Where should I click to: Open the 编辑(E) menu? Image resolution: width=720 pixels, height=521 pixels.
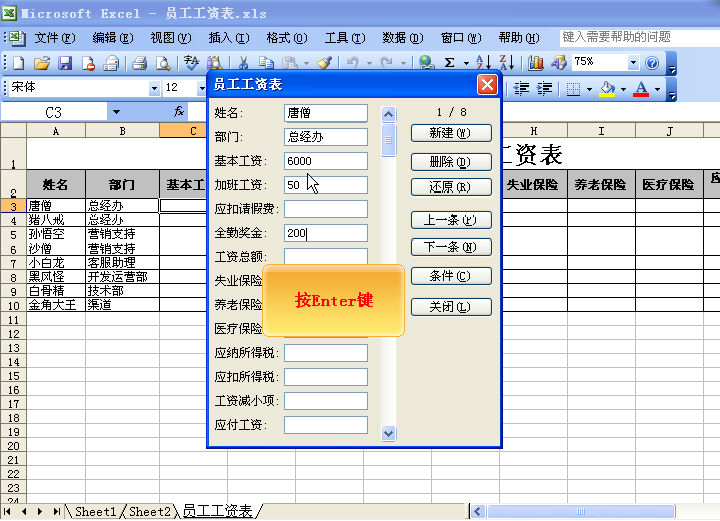[112, 38]
